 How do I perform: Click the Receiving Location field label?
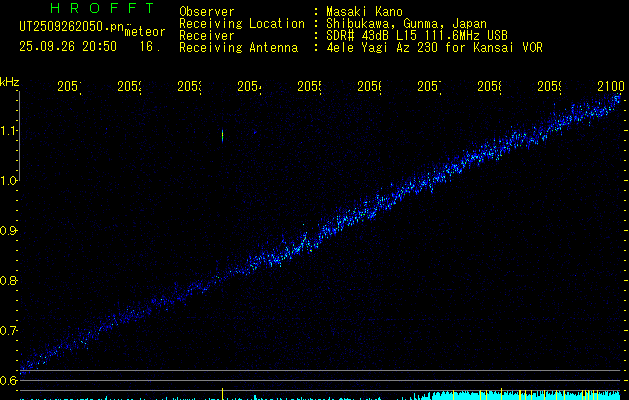click(241, 23)
